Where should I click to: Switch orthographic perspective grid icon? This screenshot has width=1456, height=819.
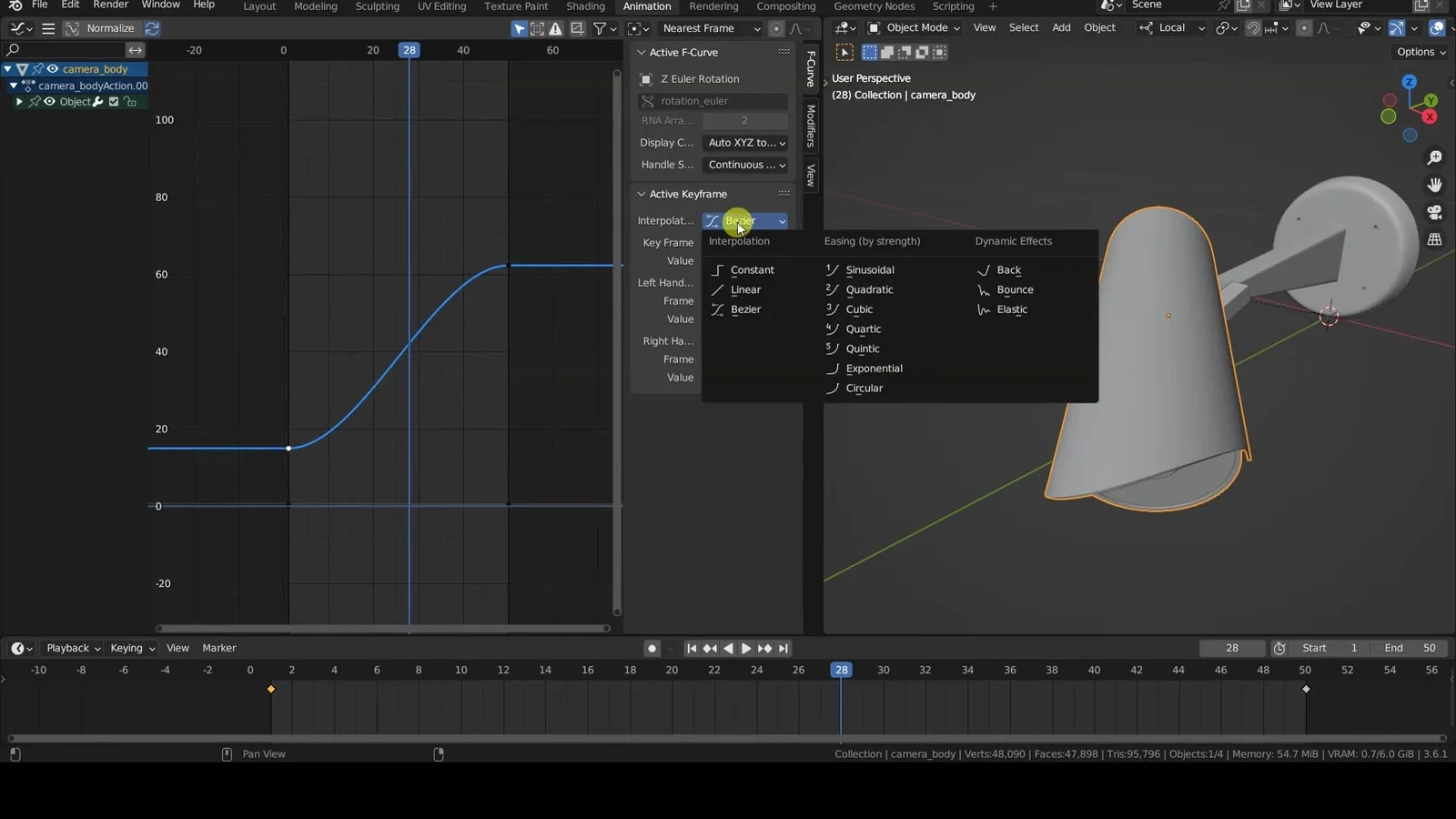click(1434, 240)
